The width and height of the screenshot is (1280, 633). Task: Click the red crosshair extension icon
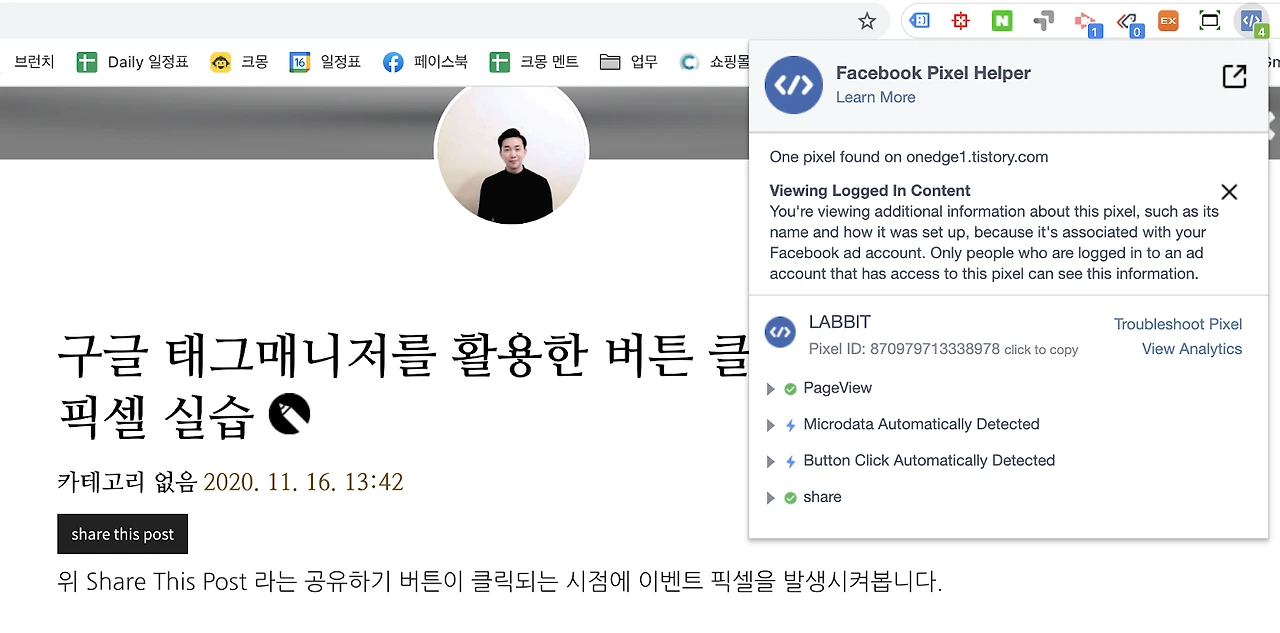click(961, 21)
